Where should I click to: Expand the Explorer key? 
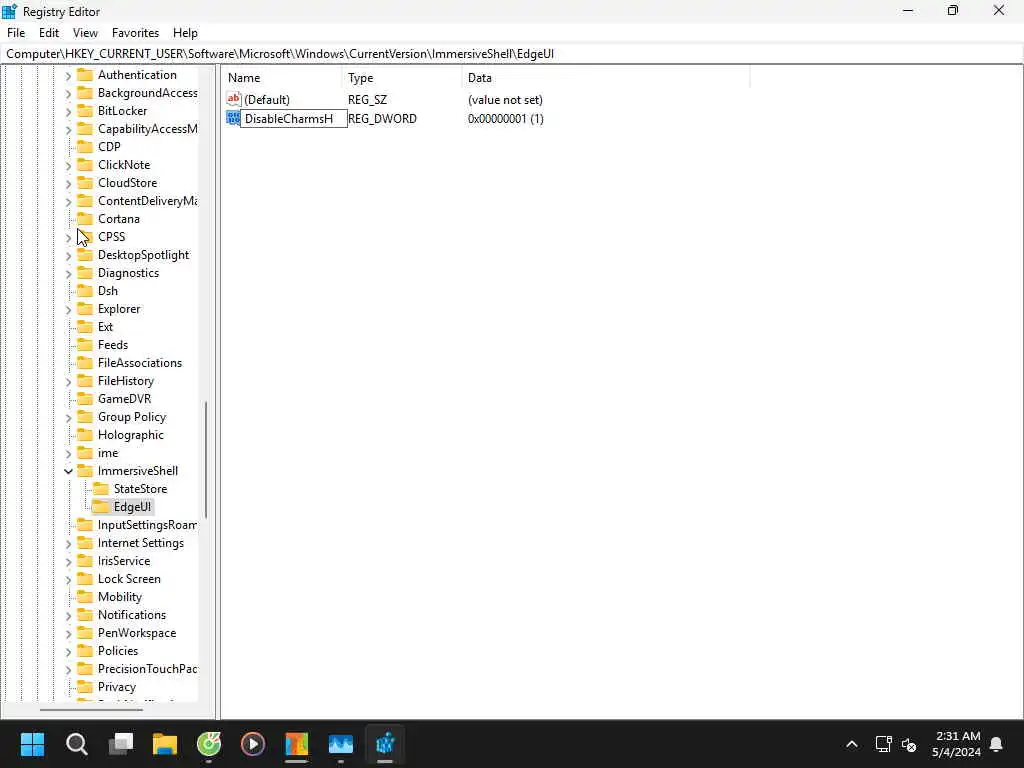tap(69, 310)
